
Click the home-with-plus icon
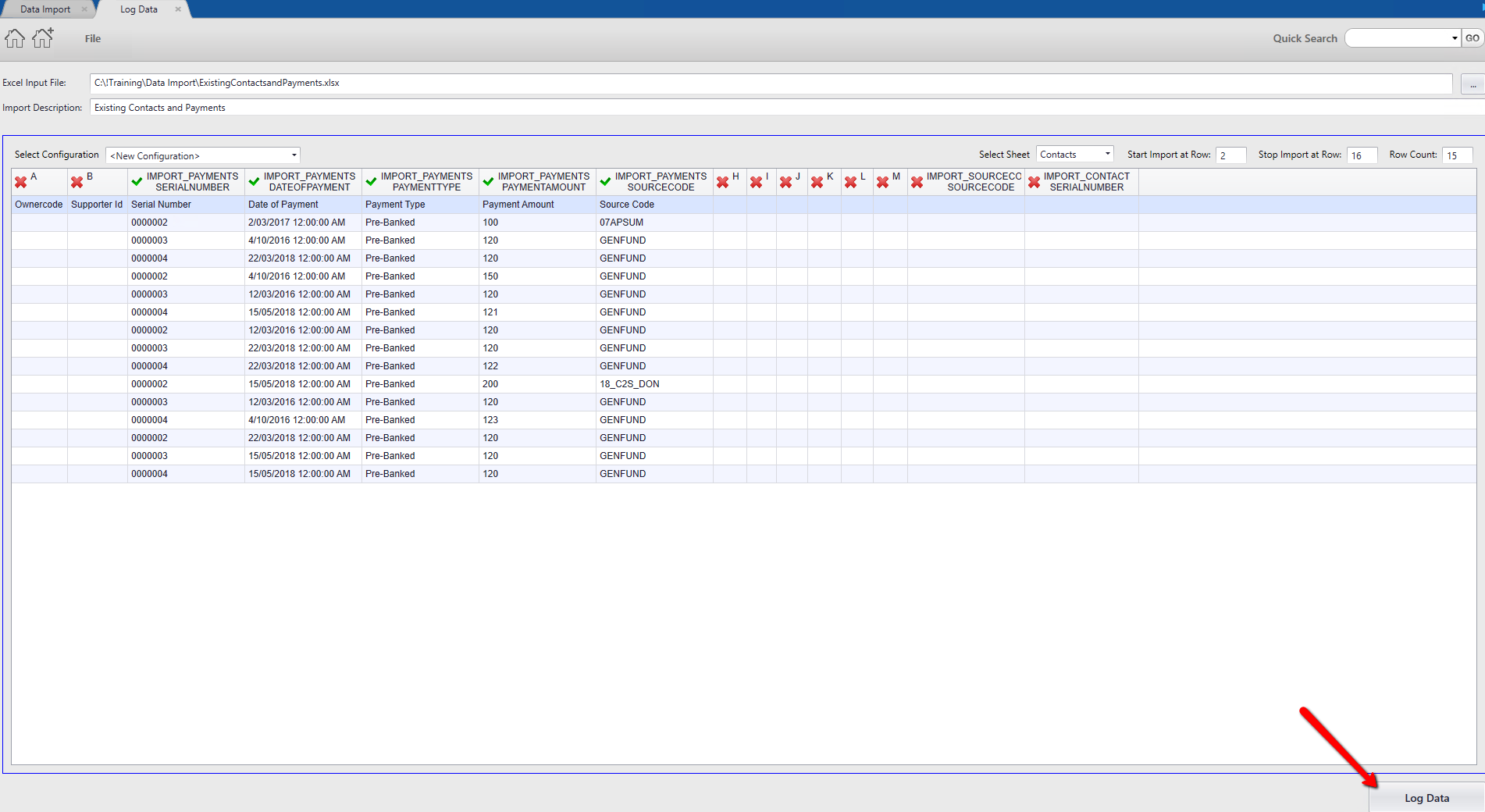(x=43, y=37)
